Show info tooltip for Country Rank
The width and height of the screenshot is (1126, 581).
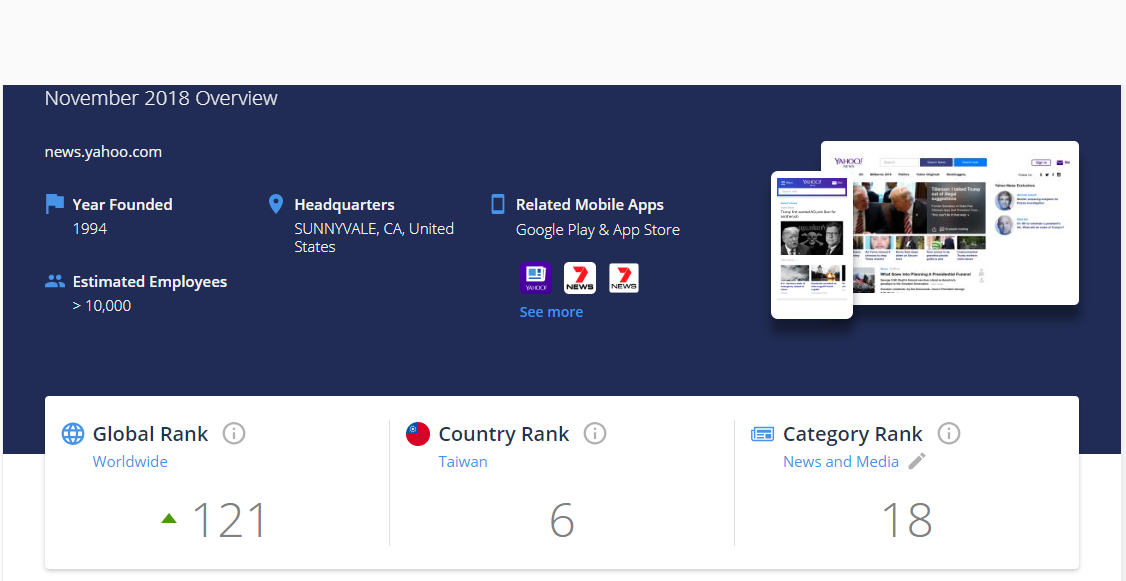pyautogui.click(x=595, y=434)
